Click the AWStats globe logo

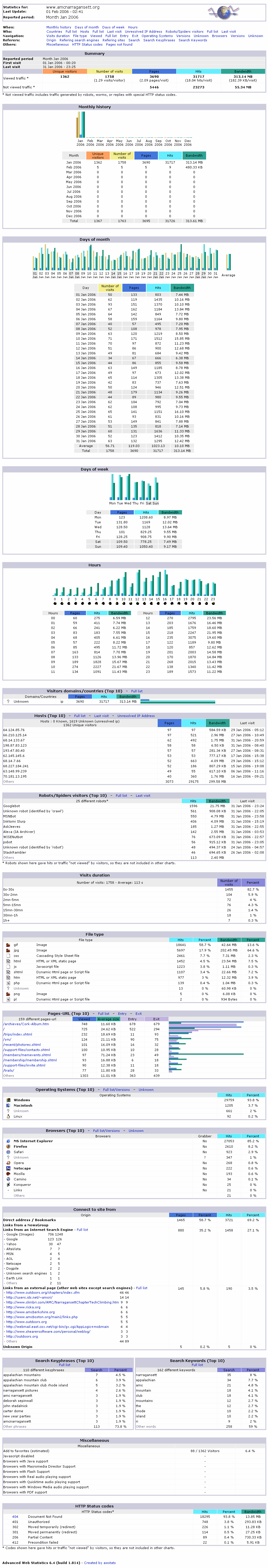[232, 11]
